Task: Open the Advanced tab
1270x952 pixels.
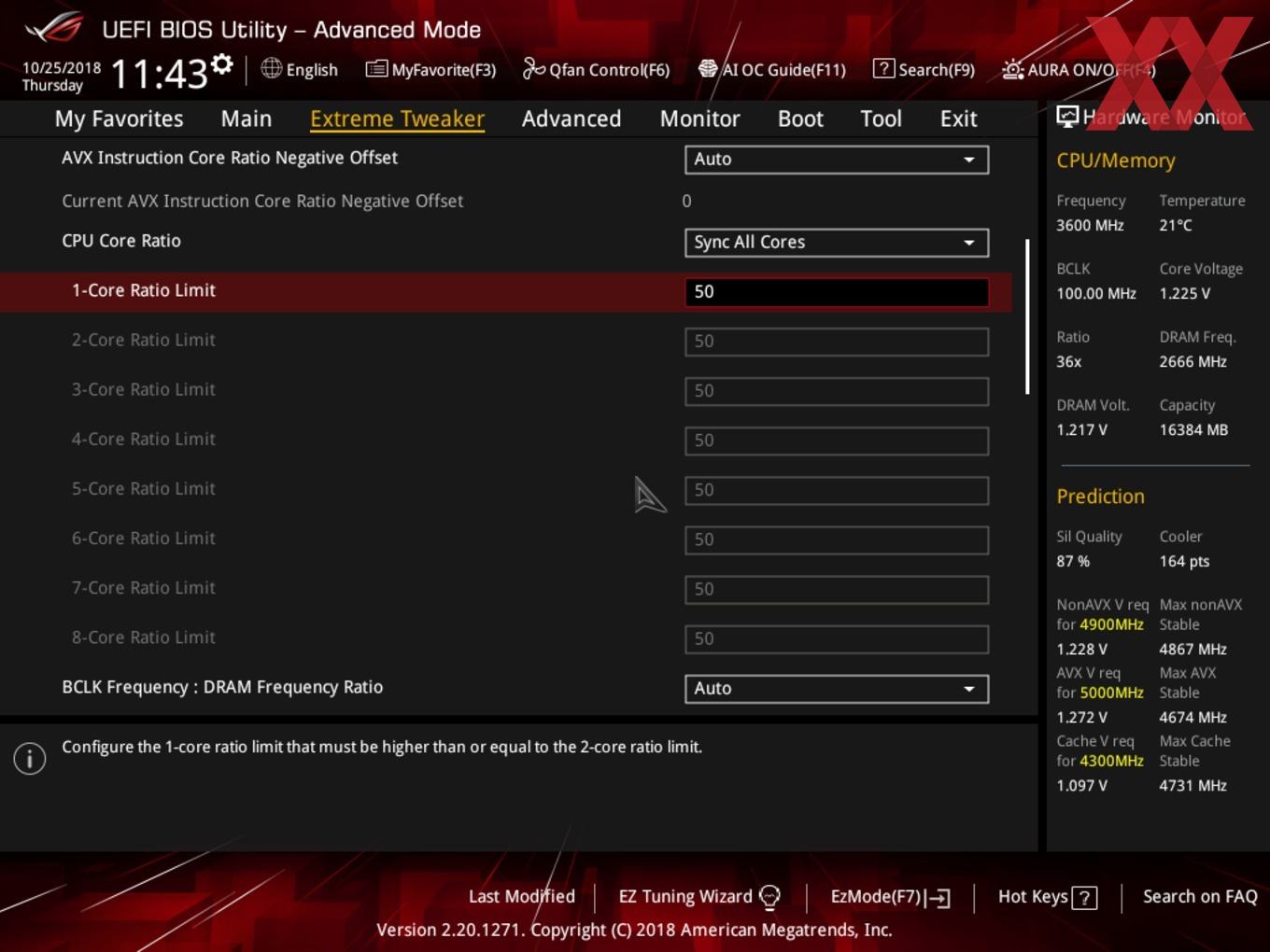Action: 571,119
